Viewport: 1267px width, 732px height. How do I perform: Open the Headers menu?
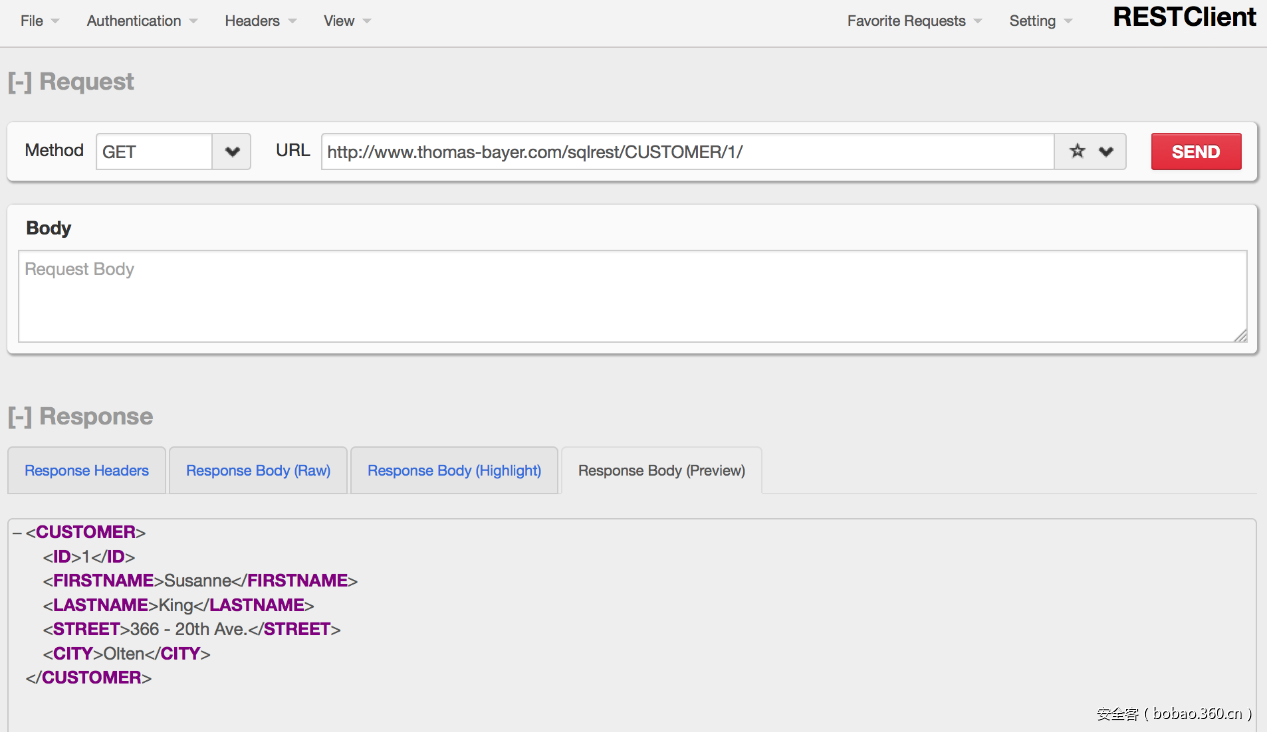pyautogui.click(x=260, y=21)
